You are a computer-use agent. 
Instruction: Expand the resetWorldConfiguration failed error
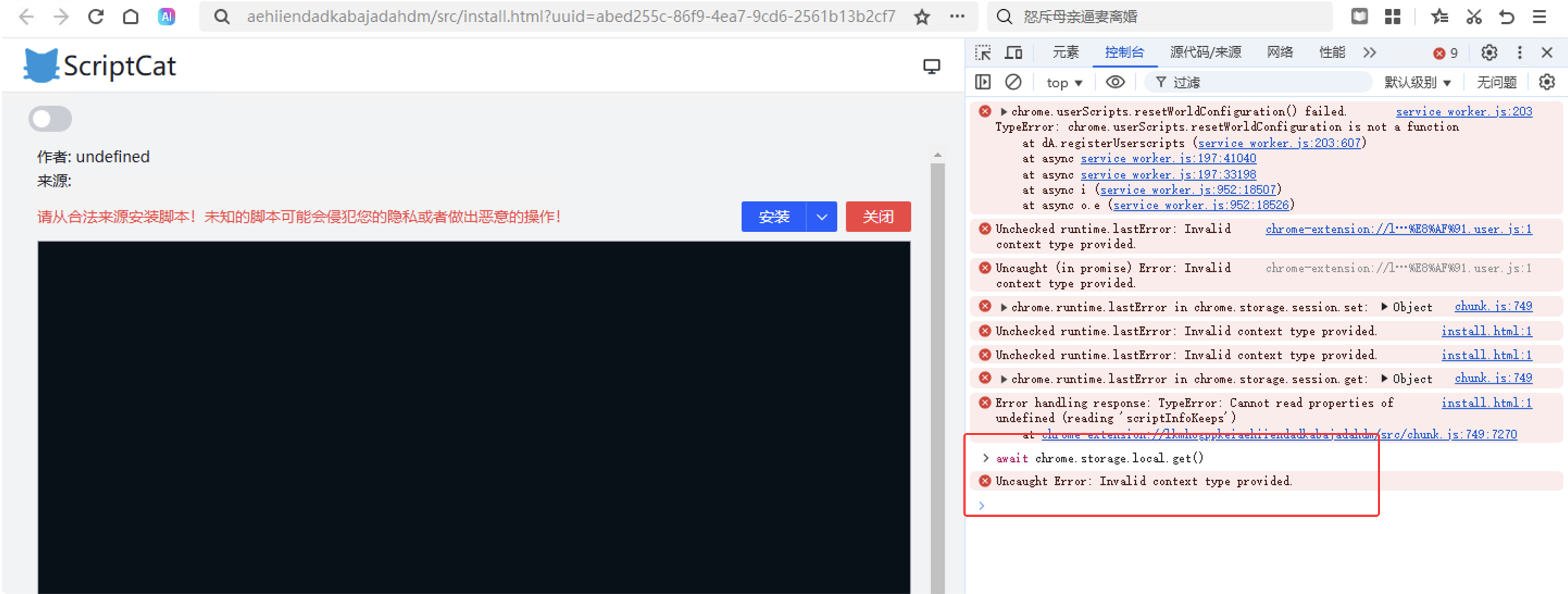1003,112
